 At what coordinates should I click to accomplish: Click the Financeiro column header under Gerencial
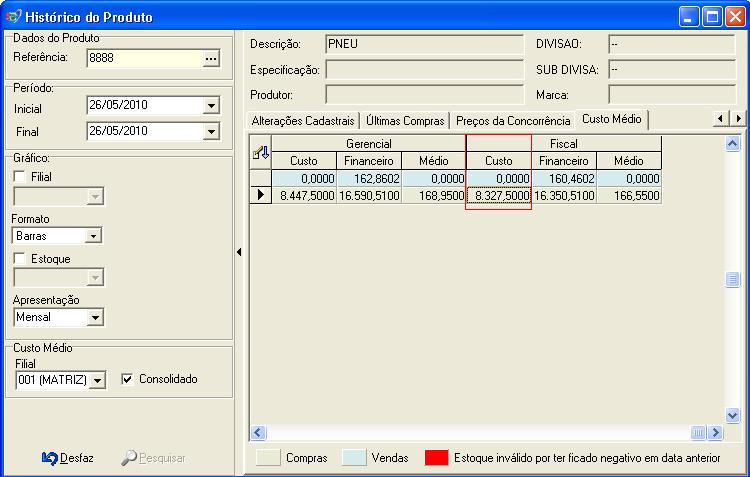(x=370, y=160)
